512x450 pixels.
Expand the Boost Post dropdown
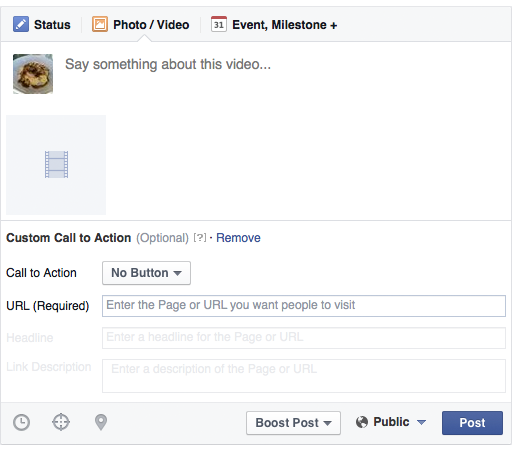pos(293,423)
